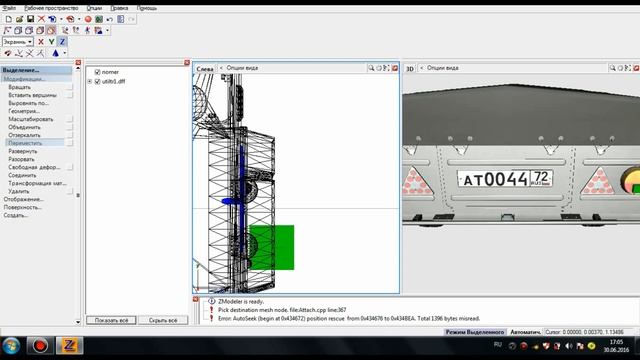Toggle the Y axis lock
640x360 pixels.
(51, 42)
